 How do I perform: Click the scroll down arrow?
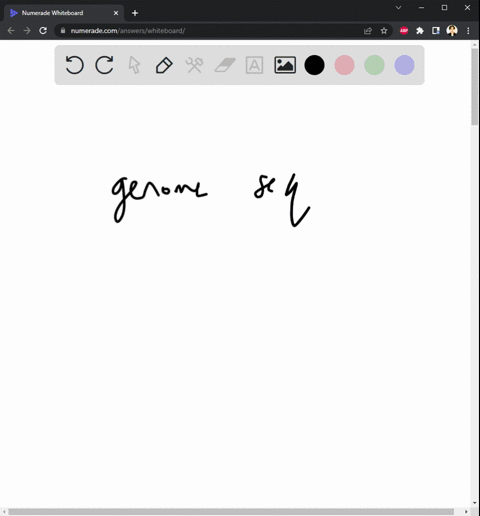point(474,503)
